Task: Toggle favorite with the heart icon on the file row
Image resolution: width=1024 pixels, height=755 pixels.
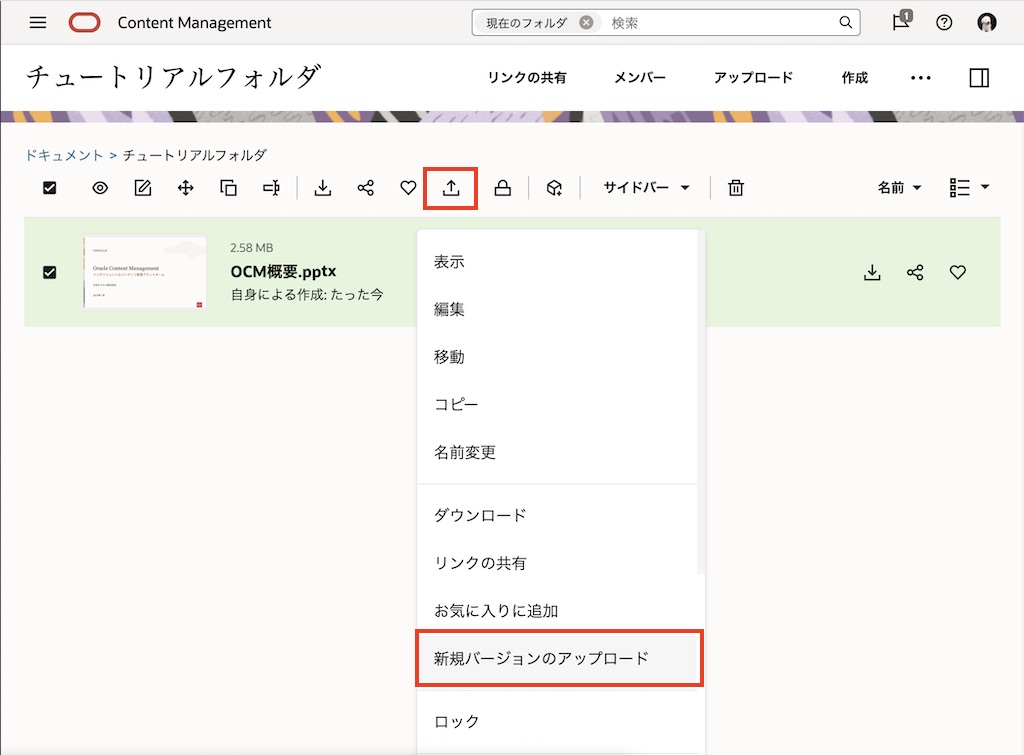Action: pyautogui.click(x=957, y=271)
